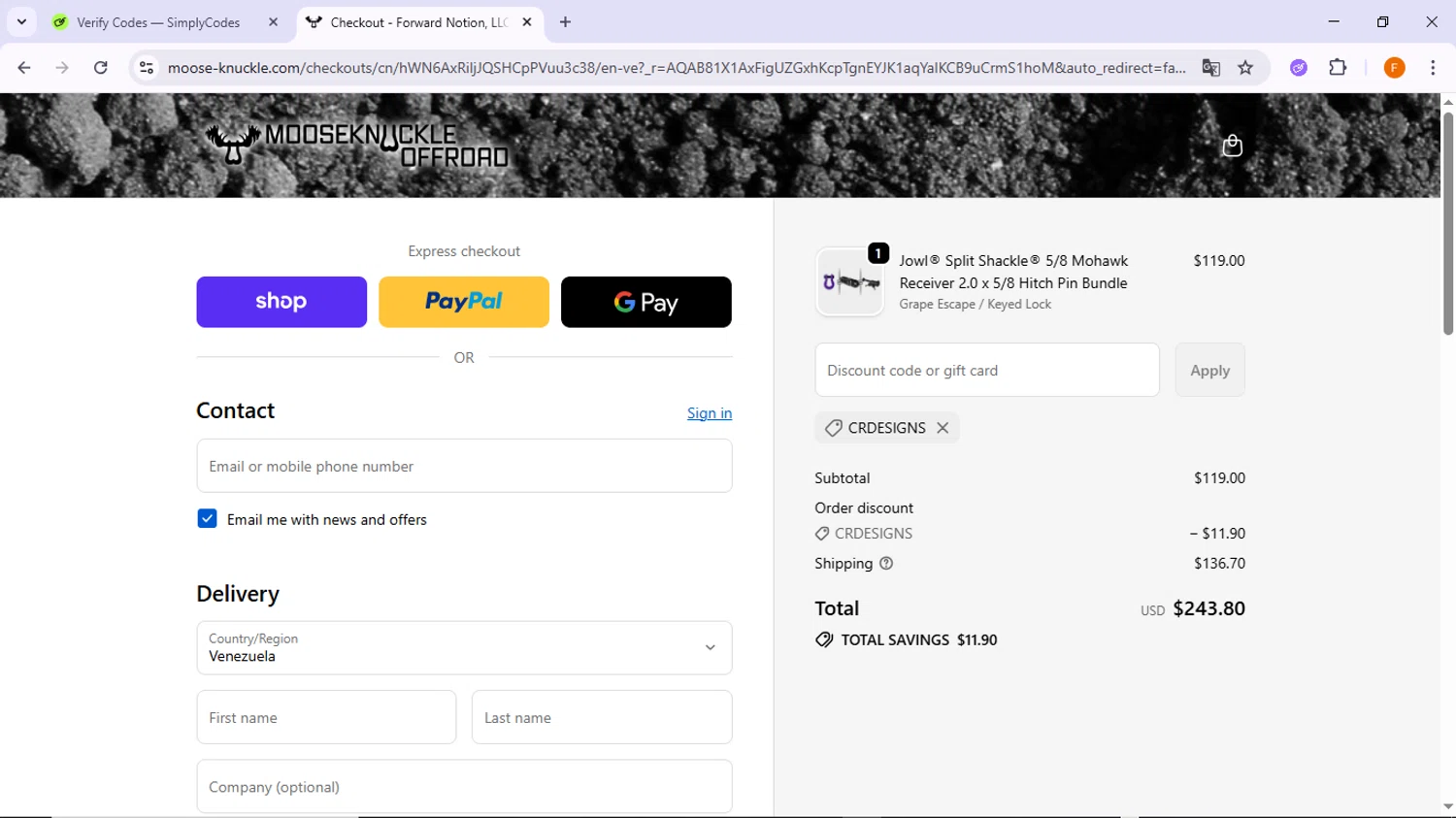
Task: Click the Shipping cost $136.70
Action: point(1219,564)
